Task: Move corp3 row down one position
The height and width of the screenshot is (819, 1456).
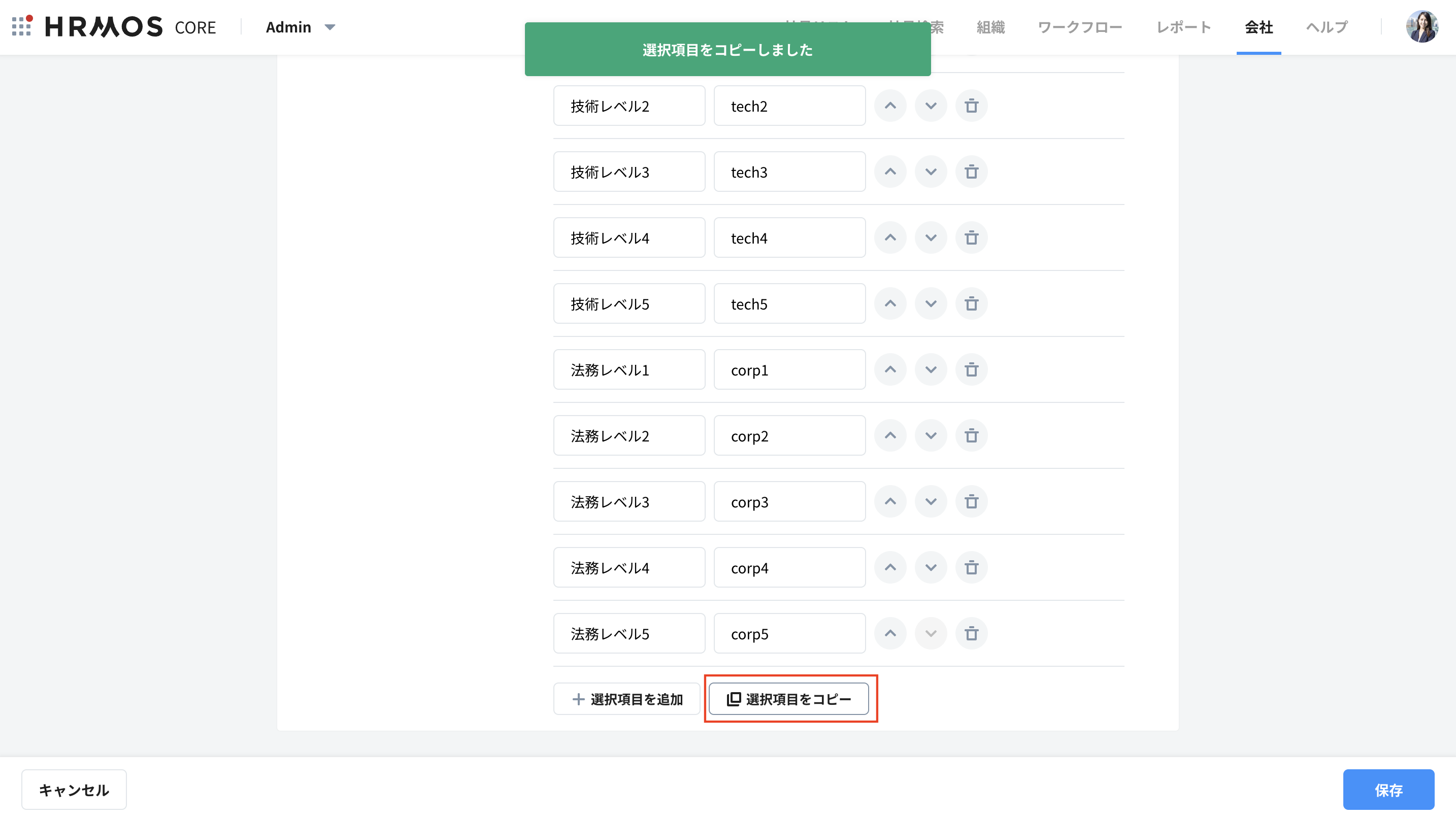Action: pyautogui.click(x=931, y=501)
